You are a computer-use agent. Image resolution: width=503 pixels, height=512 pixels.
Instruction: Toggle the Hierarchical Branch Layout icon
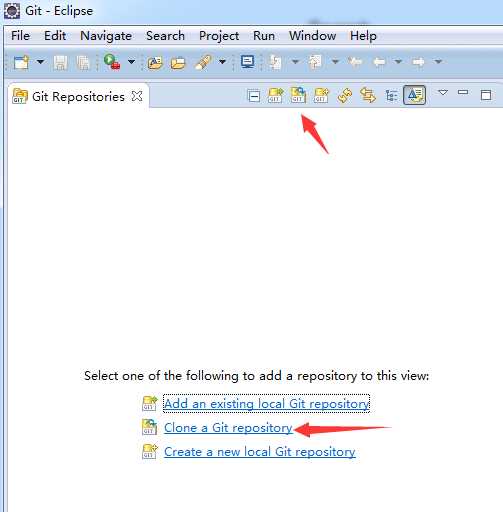(x=391, y=96)
